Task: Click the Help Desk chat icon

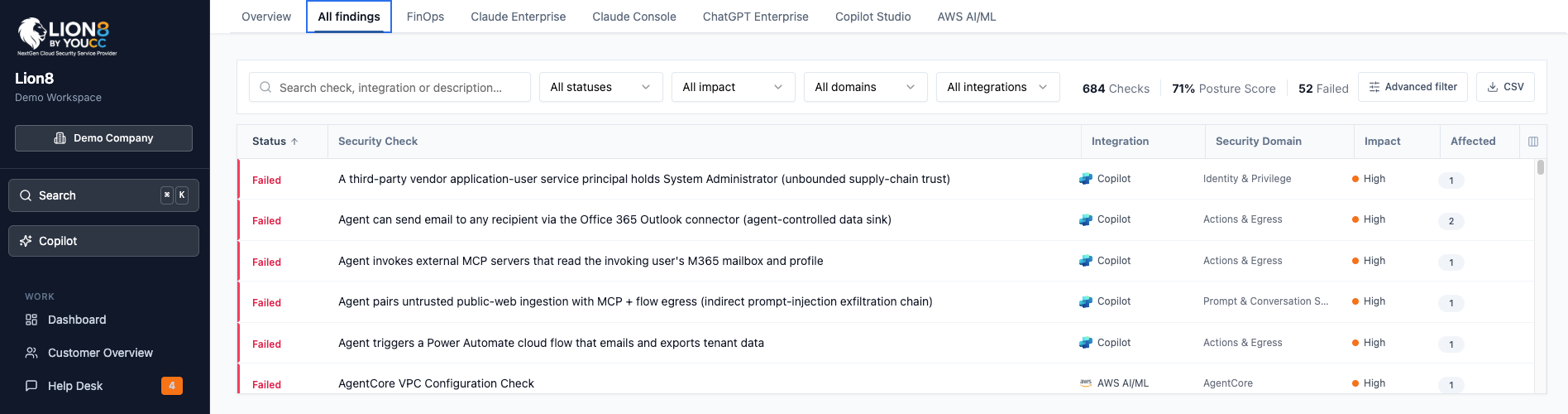Action: (x=31, y=386)
